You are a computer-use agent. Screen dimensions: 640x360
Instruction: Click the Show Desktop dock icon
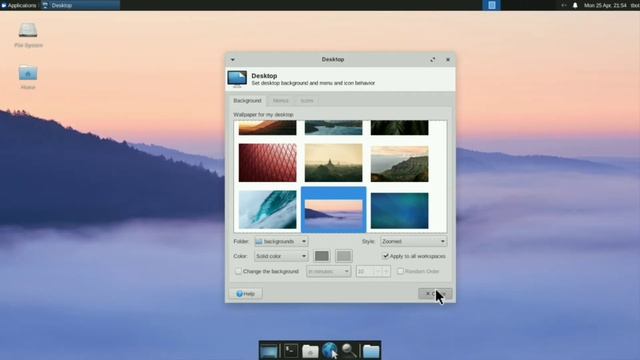tap(269, 351)
